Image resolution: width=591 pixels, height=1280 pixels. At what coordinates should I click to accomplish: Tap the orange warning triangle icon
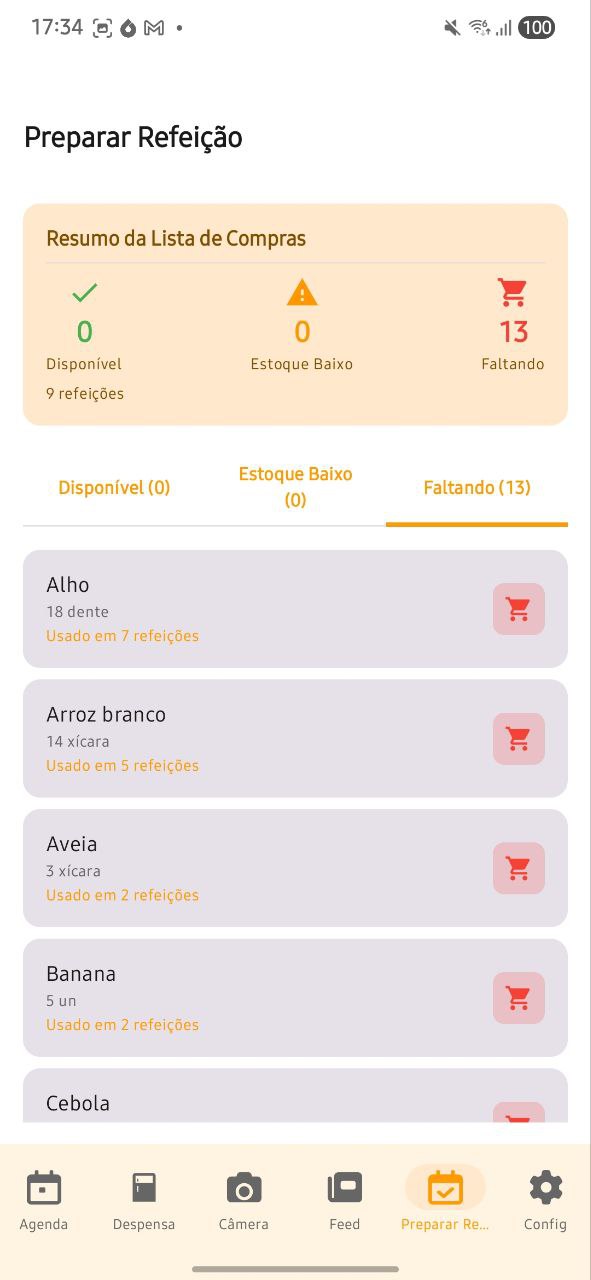301,292
